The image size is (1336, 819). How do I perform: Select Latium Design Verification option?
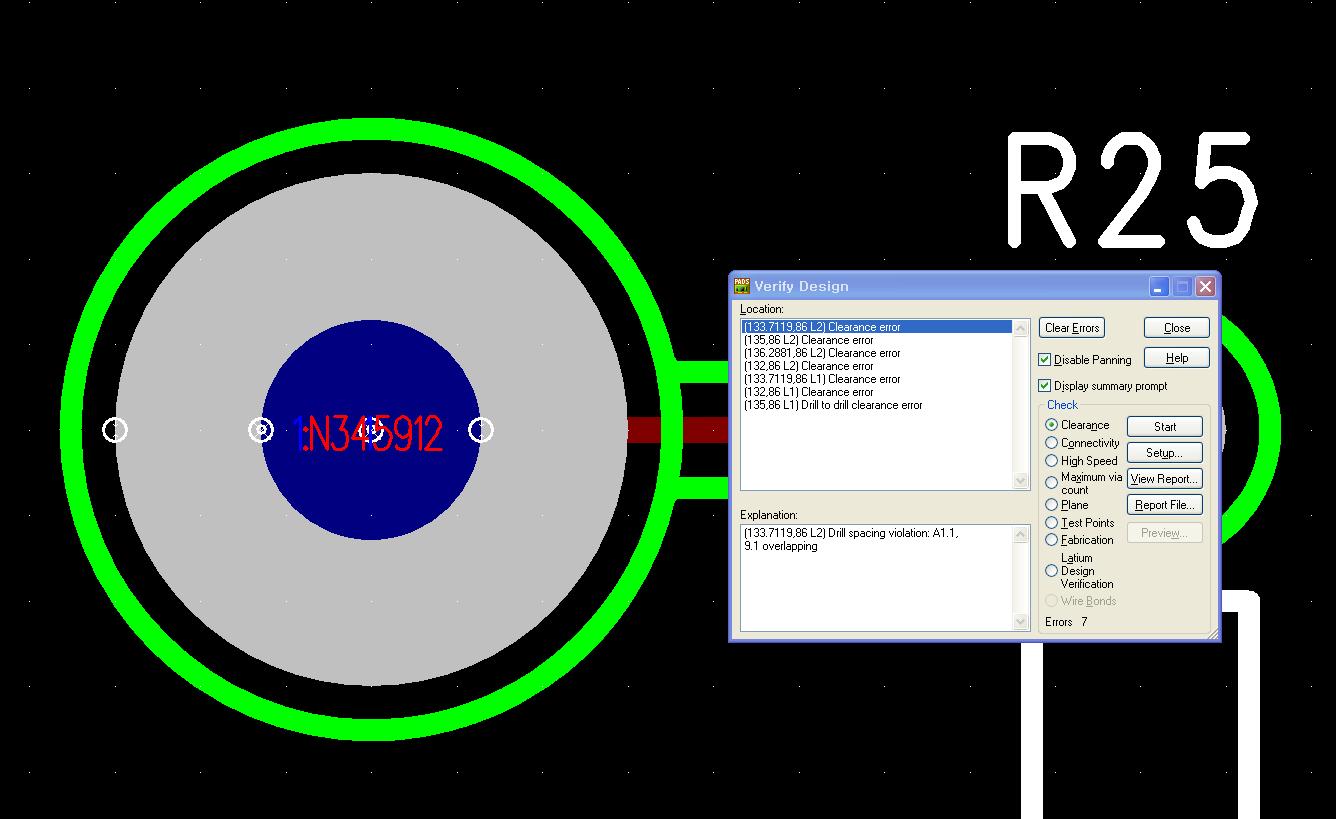pos(1052,571)
